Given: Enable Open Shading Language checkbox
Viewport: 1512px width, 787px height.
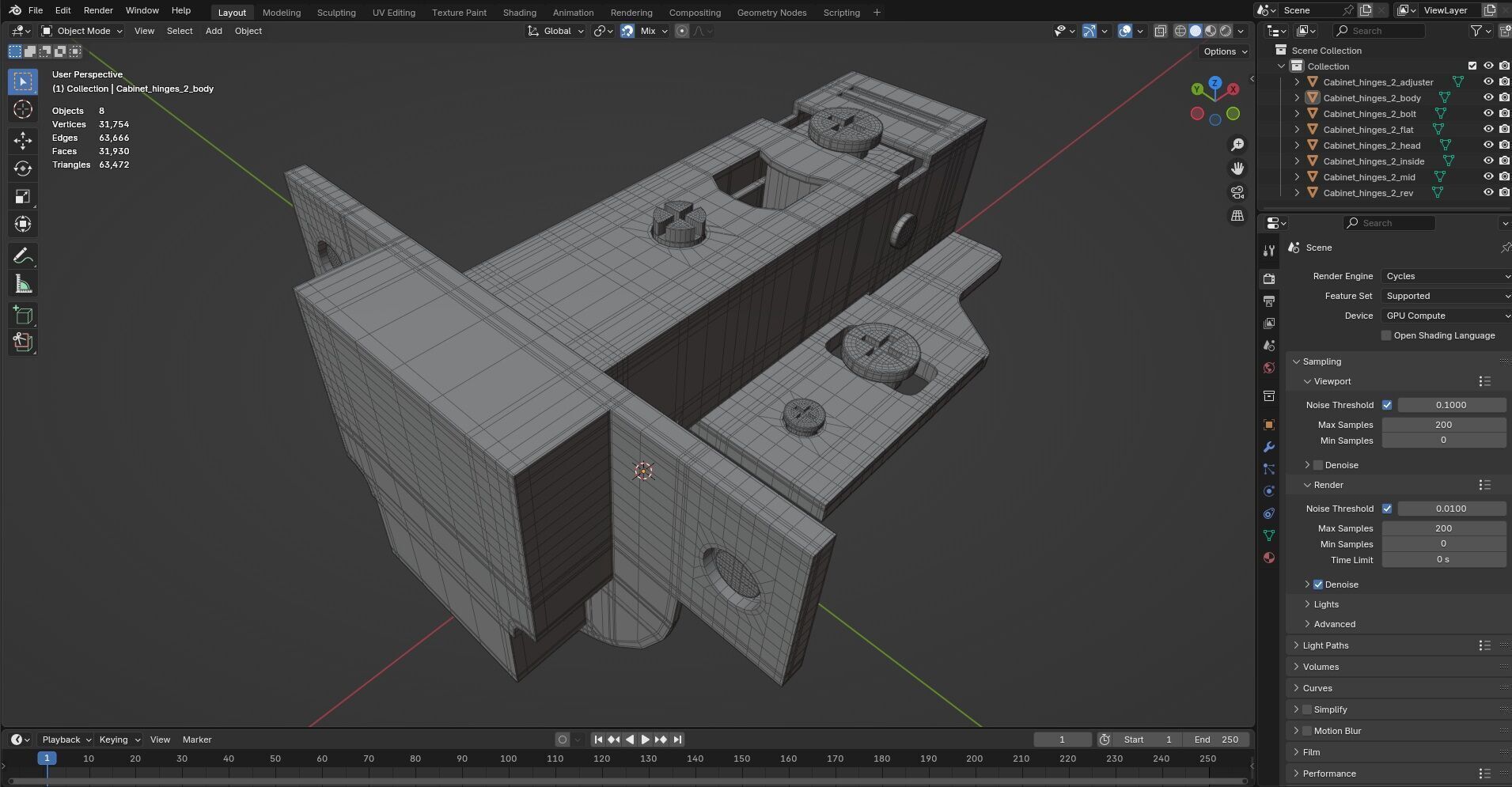Looking at the screenshot, I should click(1386, 335).
